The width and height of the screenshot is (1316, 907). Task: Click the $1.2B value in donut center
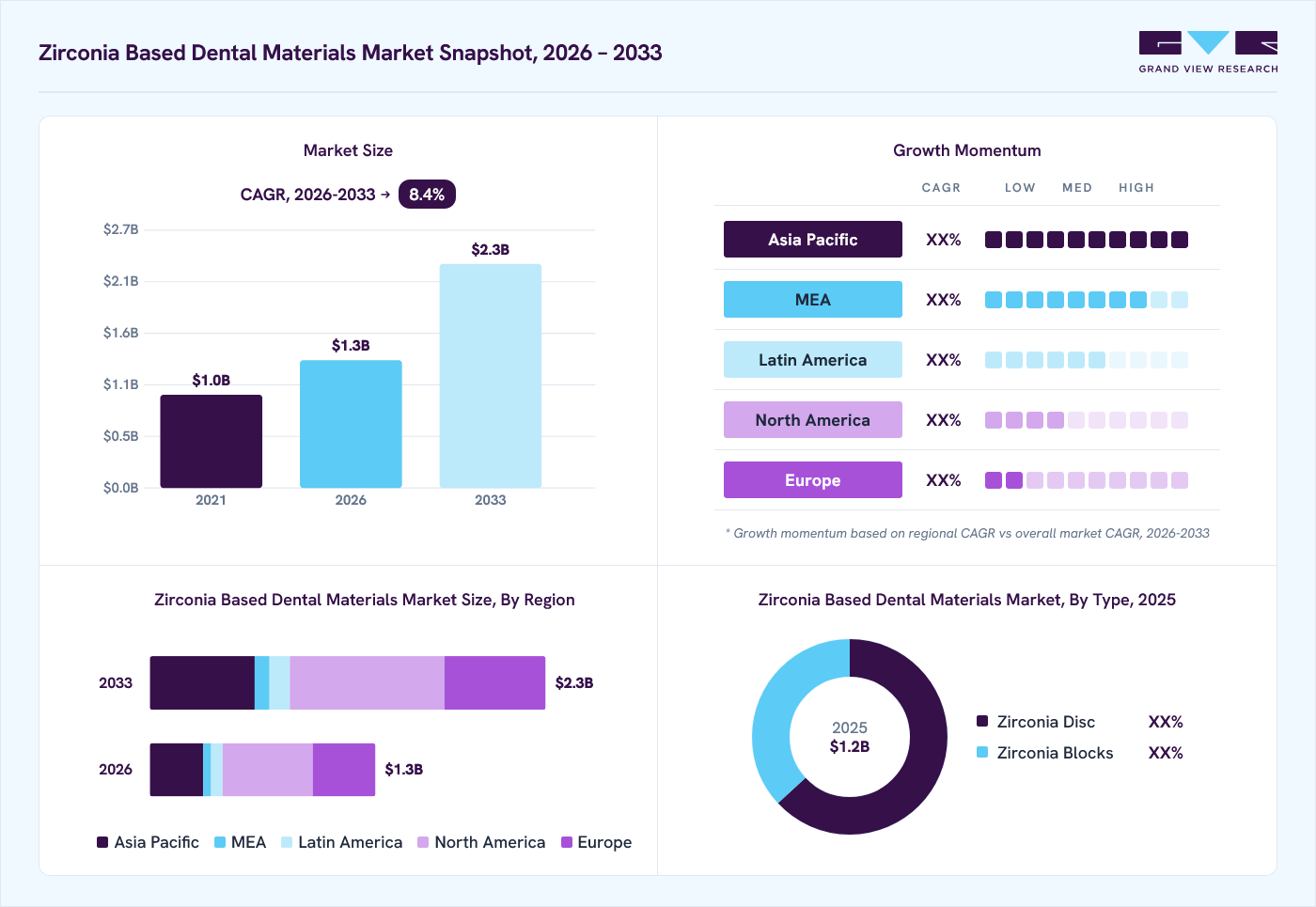850,746
